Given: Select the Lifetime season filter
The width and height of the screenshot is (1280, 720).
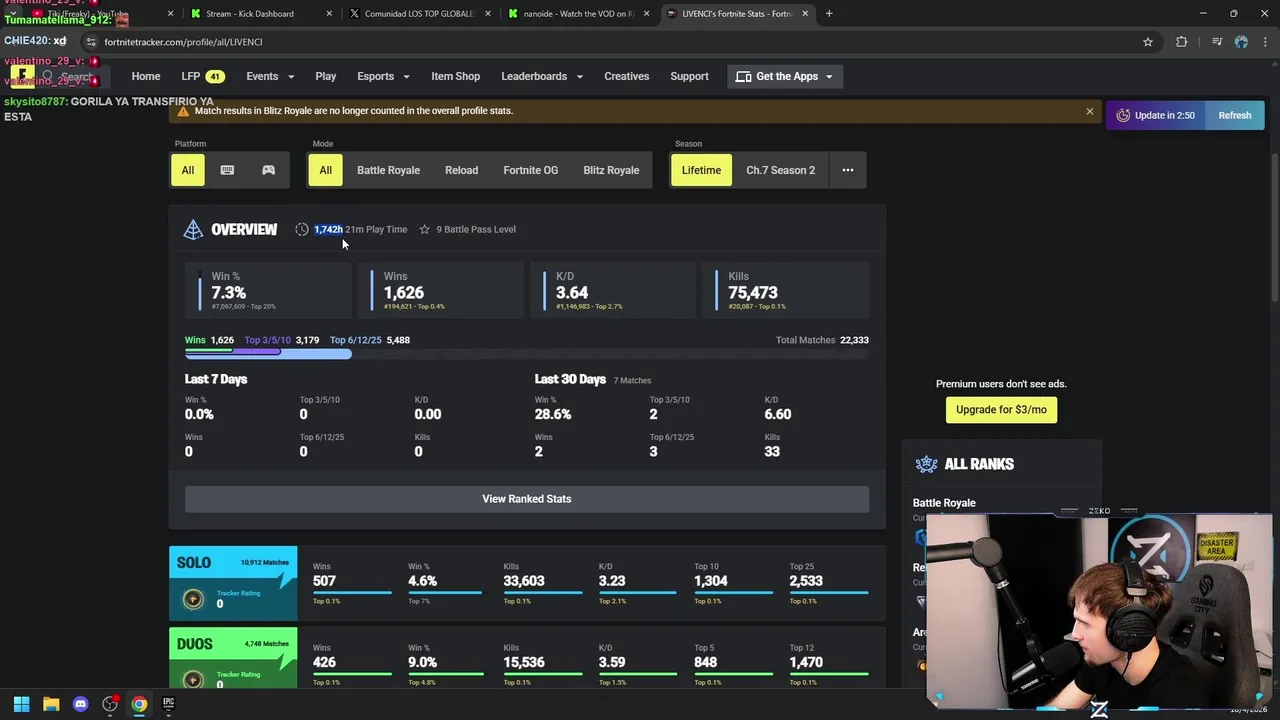Looking at the screenshot, I should 701,170.
